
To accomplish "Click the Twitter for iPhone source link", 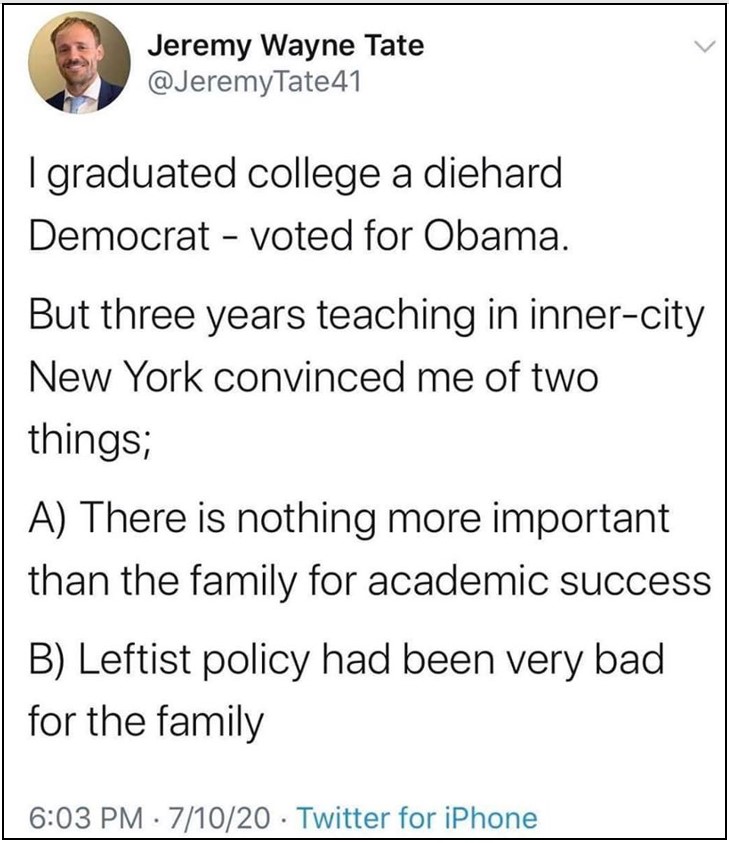I will (417, 818).
